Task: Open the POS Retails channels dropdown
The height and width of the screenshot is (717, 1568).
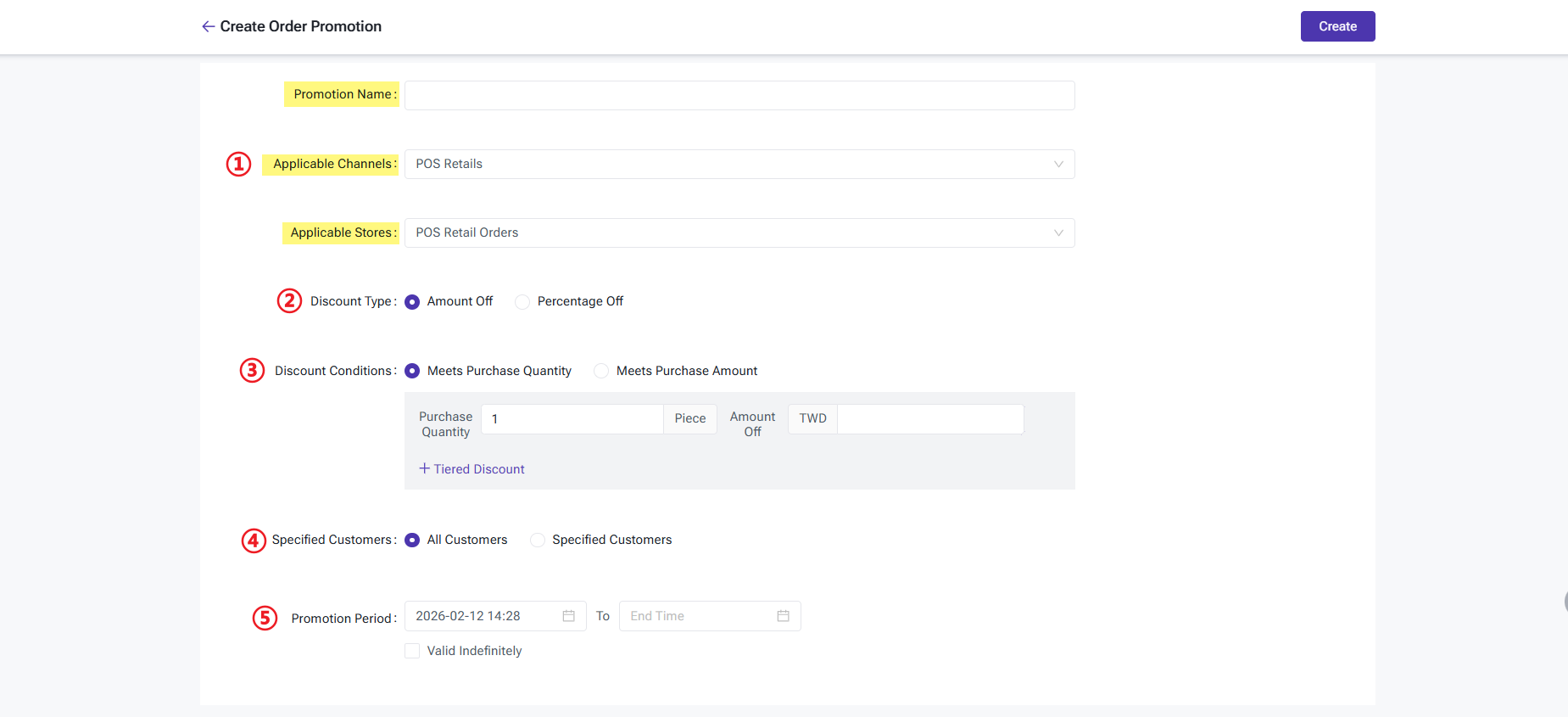Action: click(729, 165)
